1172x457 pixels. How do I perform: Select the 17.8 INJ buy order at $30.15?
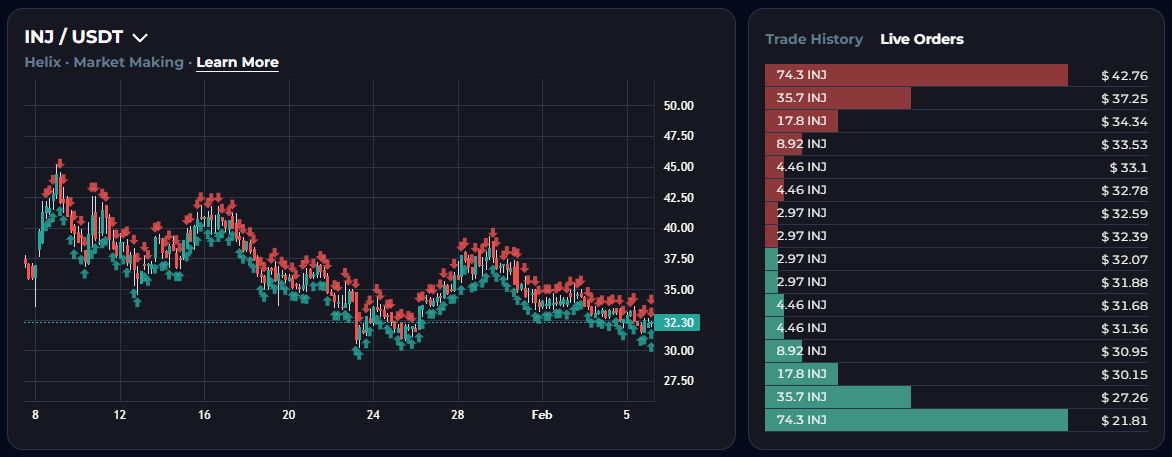click(x=956, y=374)
